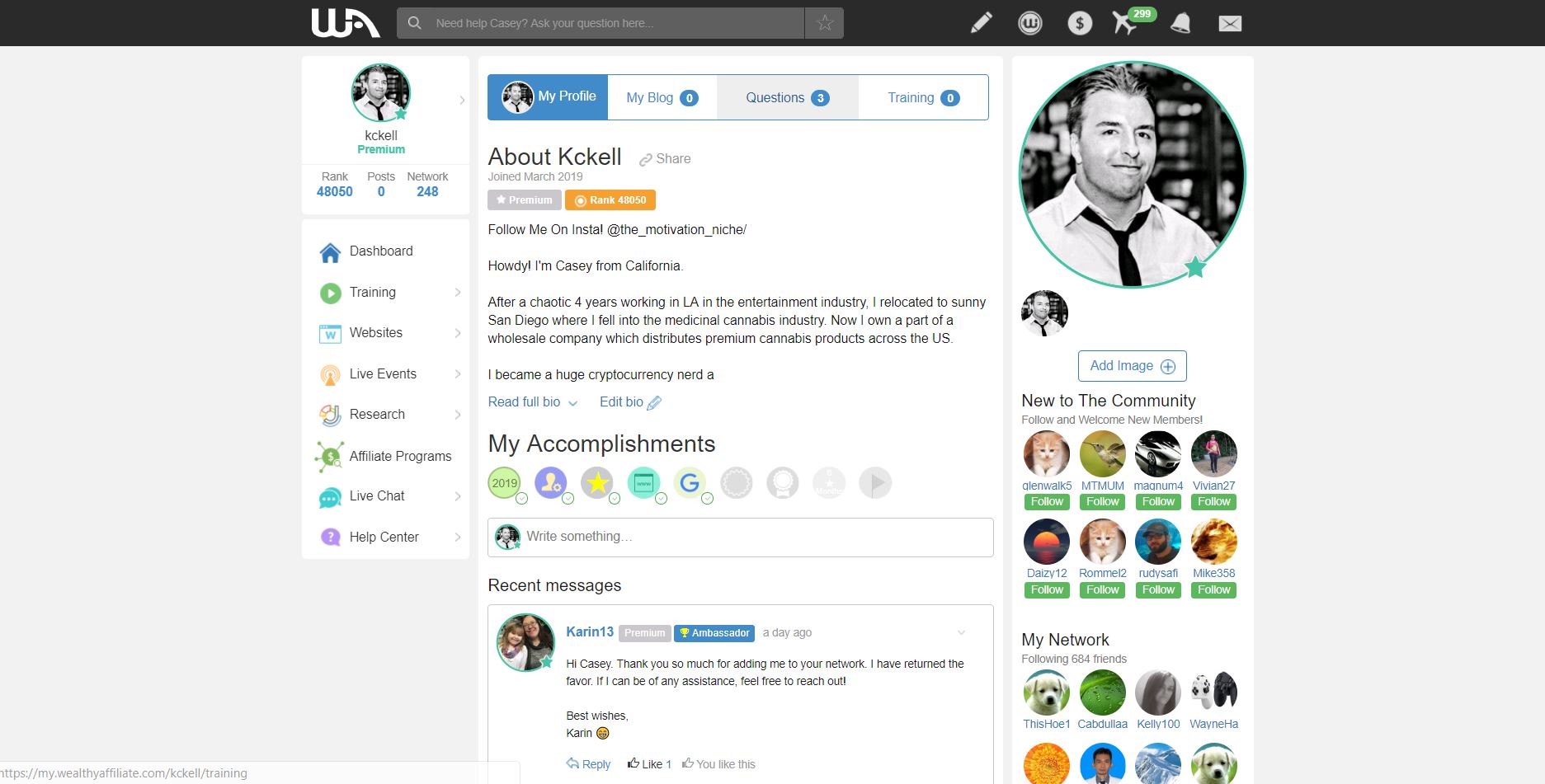The image size is (1545, 784).
Task: Click the grey award ribbon accomplishment badge
Action: pyautogui.click(x=783, y=483)
